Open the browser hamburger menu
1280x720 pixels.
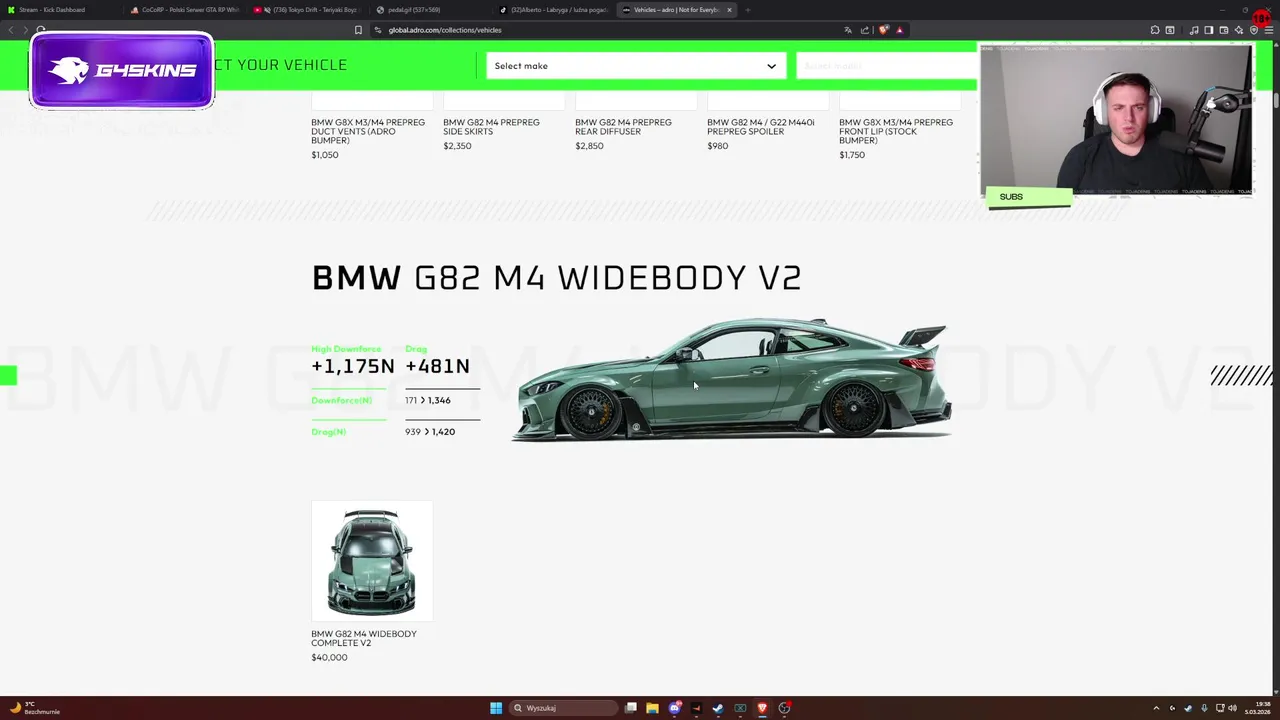(x=1269, y=30)
